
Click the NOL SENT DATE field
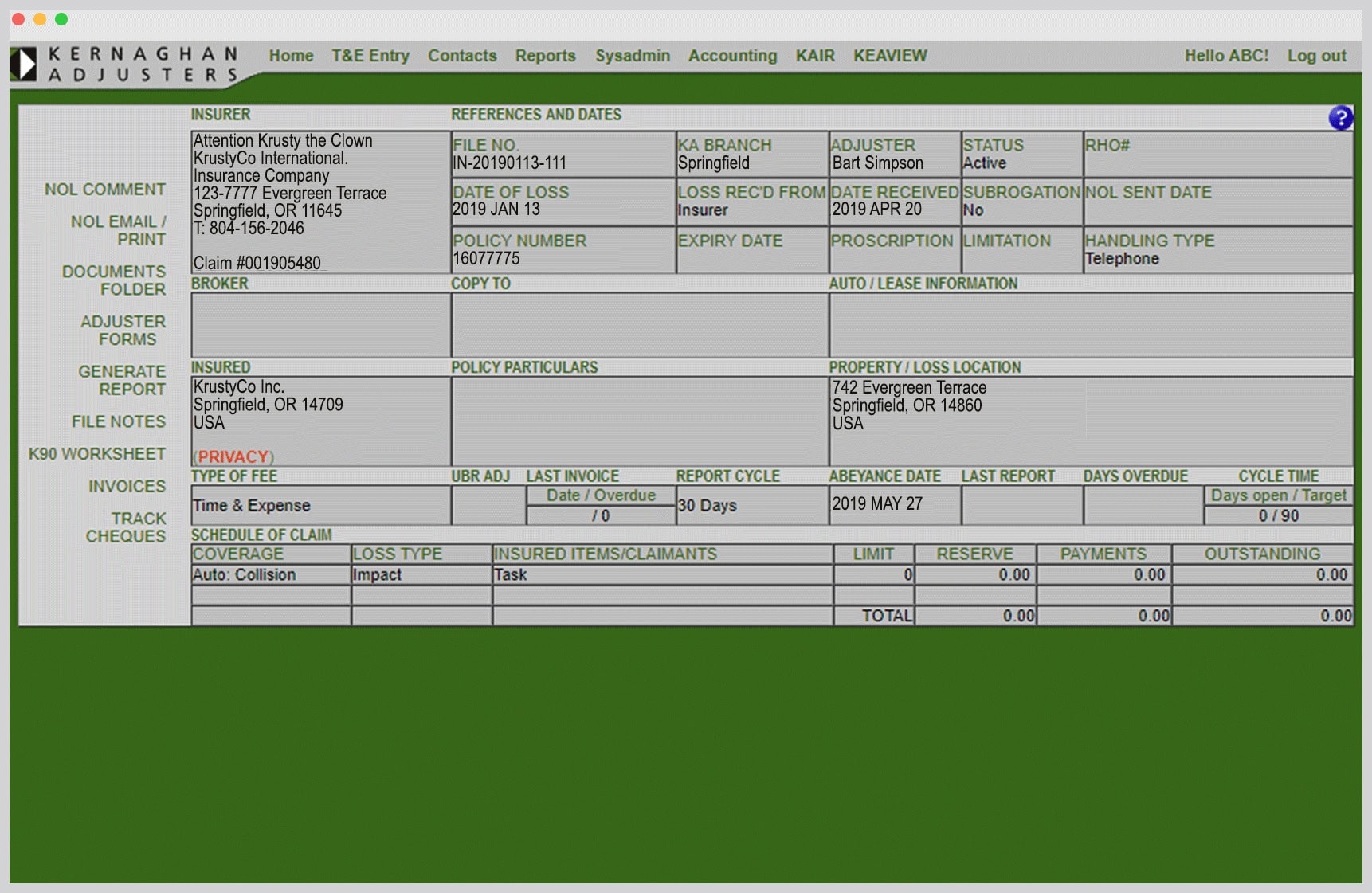(x=1218, y=202)
